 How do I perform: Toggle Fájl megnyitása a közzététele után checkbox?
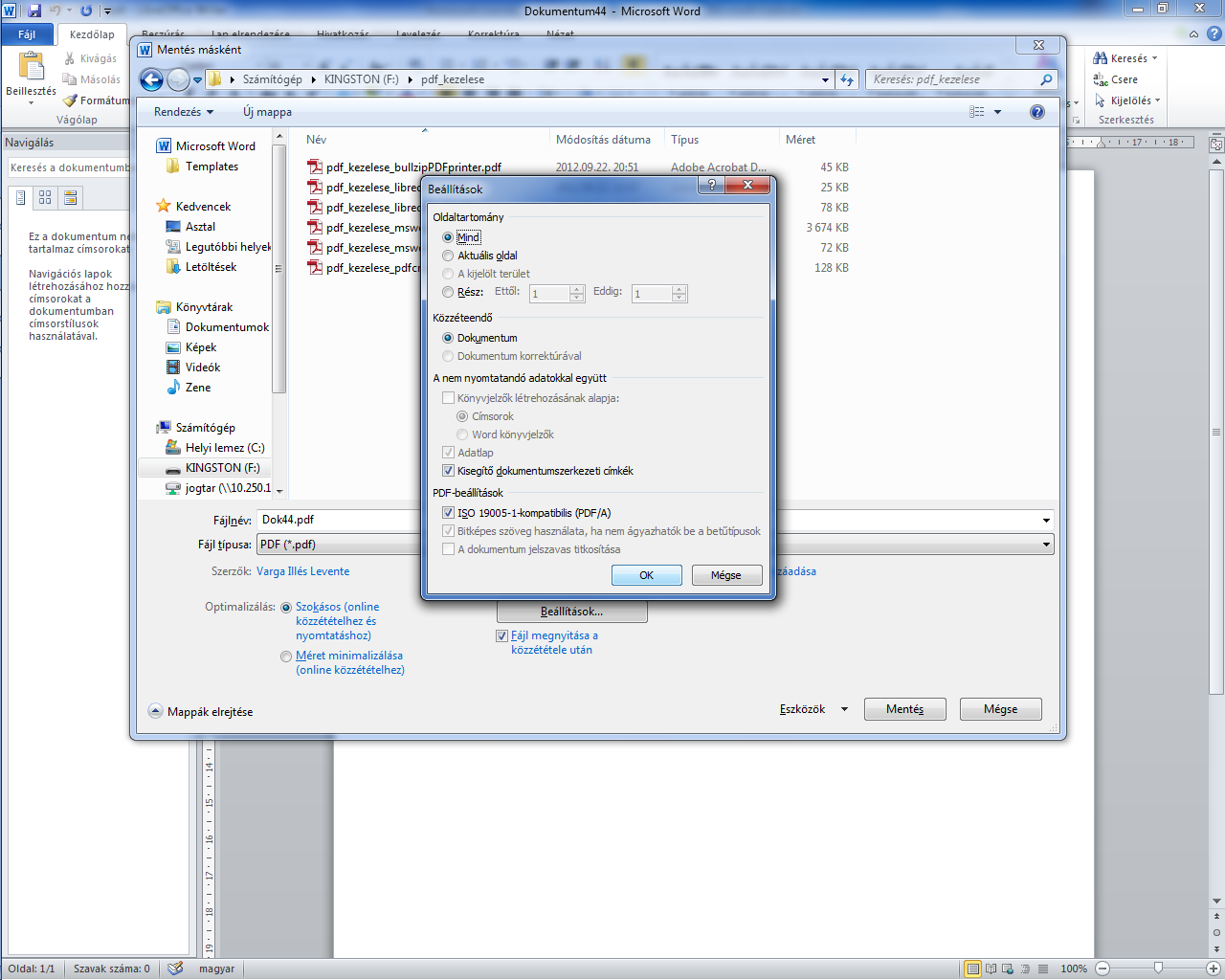tap(501, 635)
